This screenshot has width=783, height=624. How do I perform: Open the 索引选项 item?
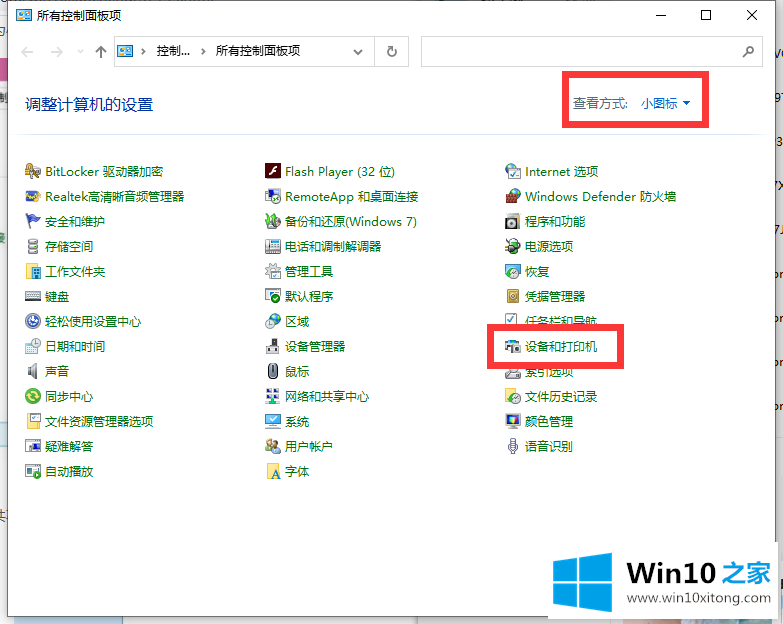[x=539, y=372]
